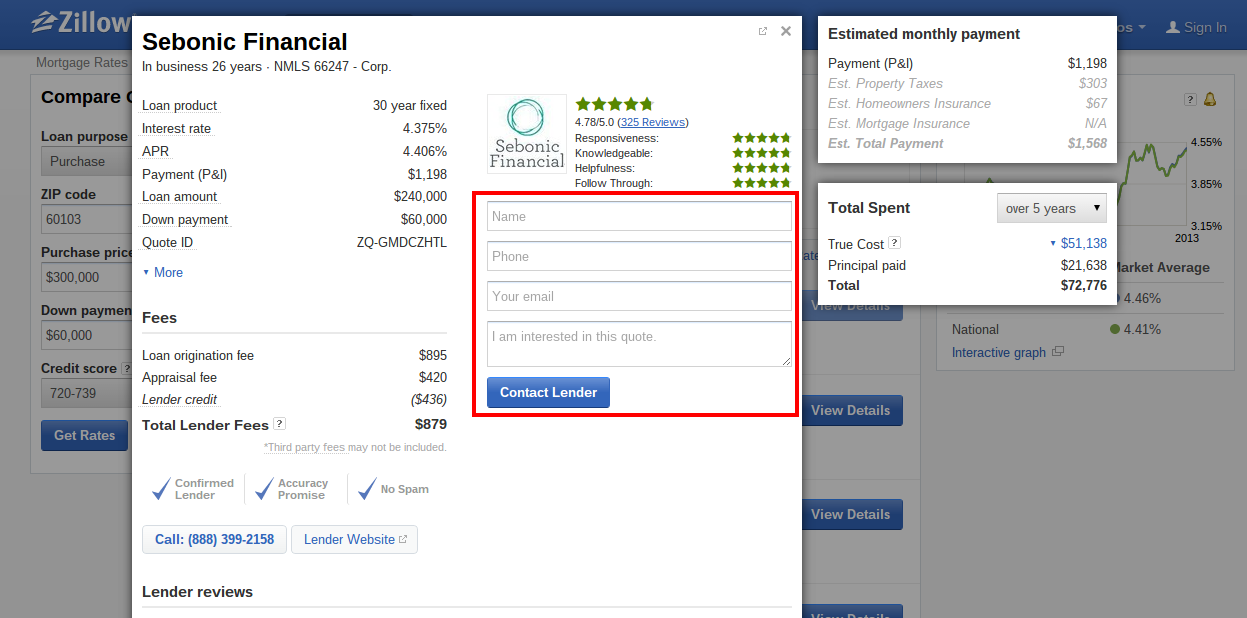Open the 325 Reviews link
This screenshot has width=1247, height=618.
(652, 122)
